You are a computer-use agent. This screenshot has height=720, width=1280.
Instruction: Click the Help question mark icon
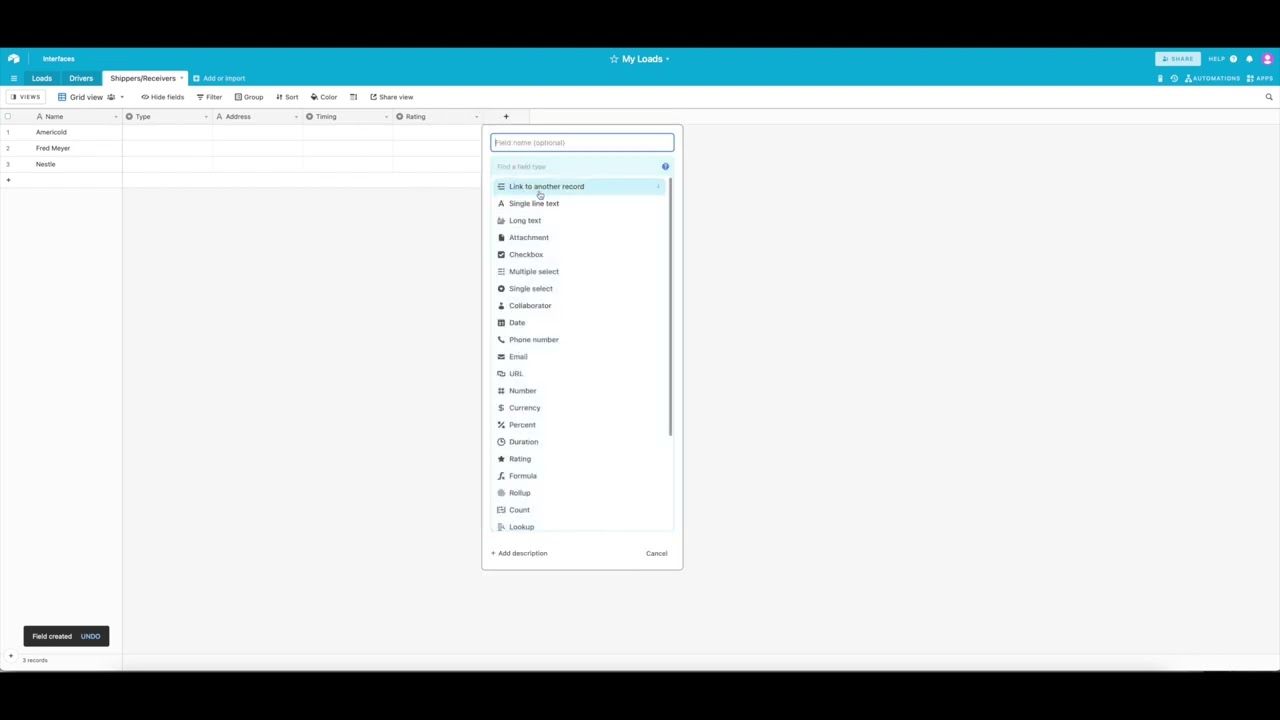(1233, 59)
